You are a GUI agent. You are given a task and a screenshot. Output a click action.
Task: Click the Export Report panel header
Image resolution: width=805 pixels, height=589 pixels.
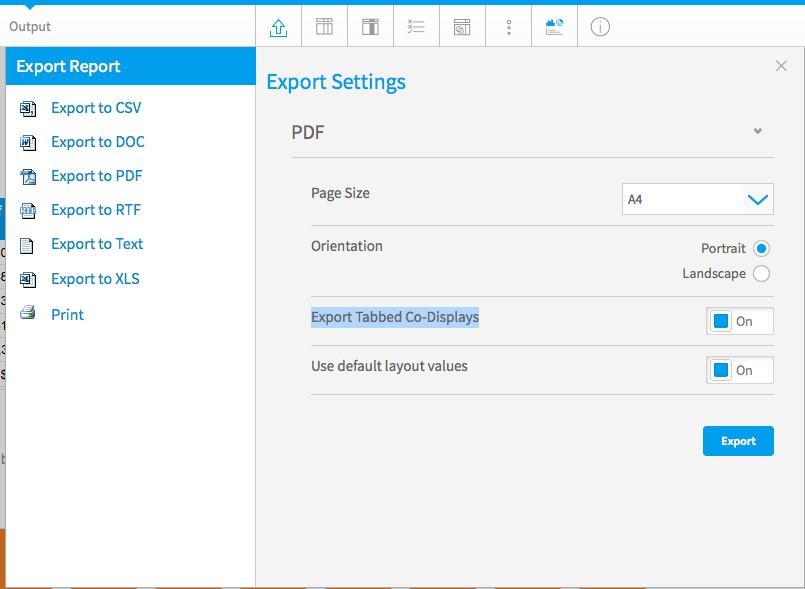pyautogui.click(x=130, y=66)
